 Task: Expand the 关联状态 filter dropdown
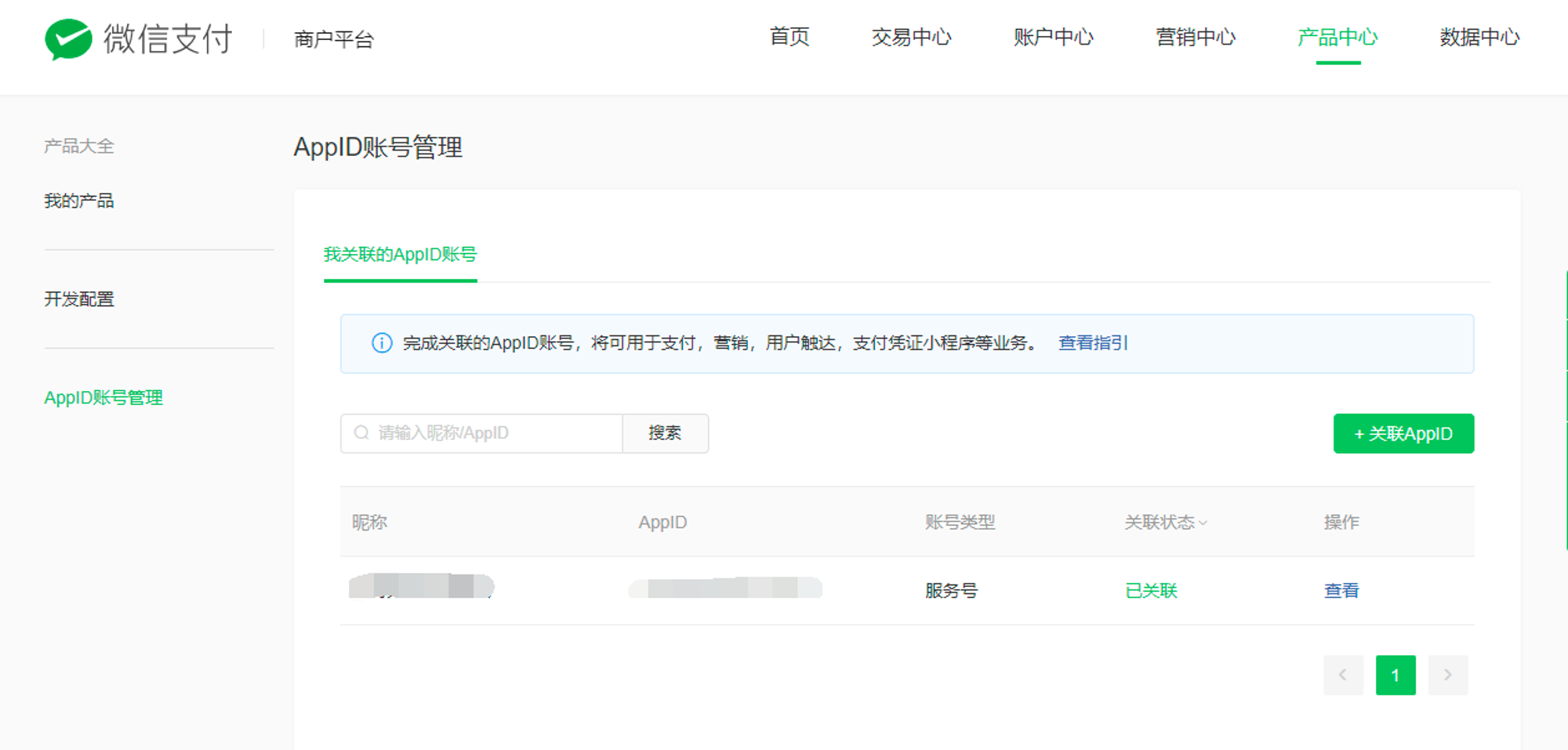point(1166,522)
